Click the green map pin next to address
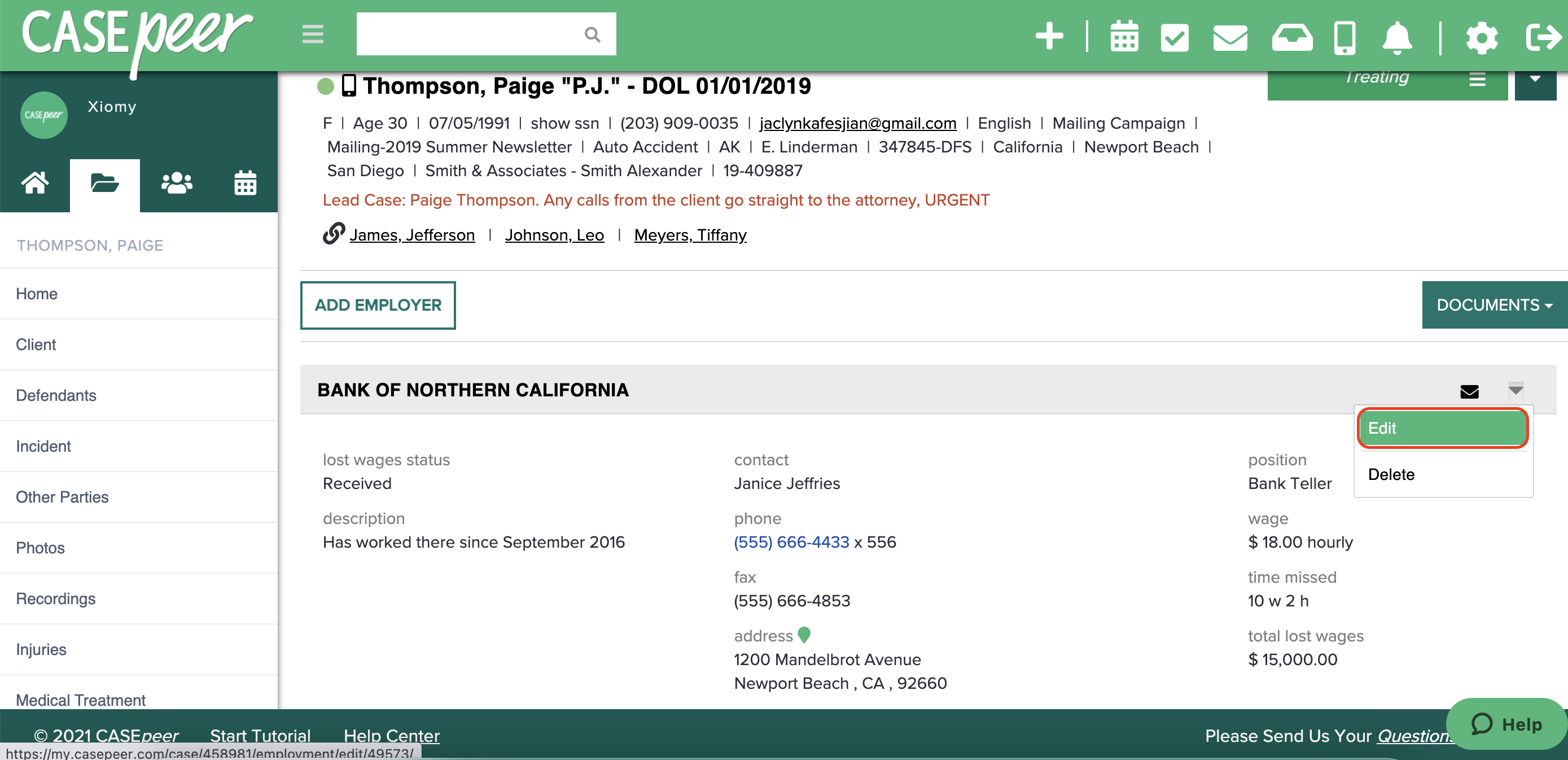Screen dimensions: 1568x760 805,635
